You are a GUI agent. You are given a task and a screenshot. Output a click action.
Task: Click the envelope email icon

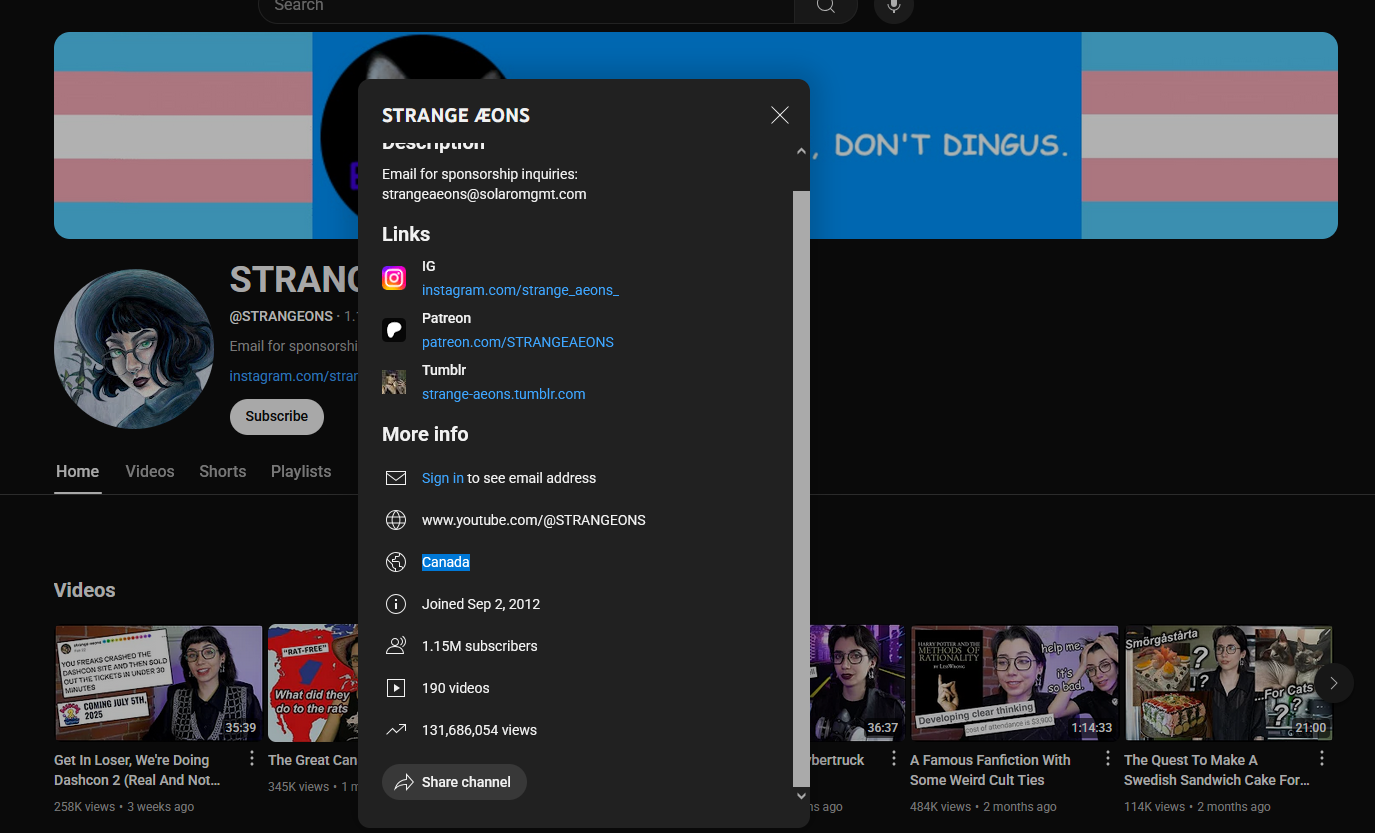click(x=396, y=478)
